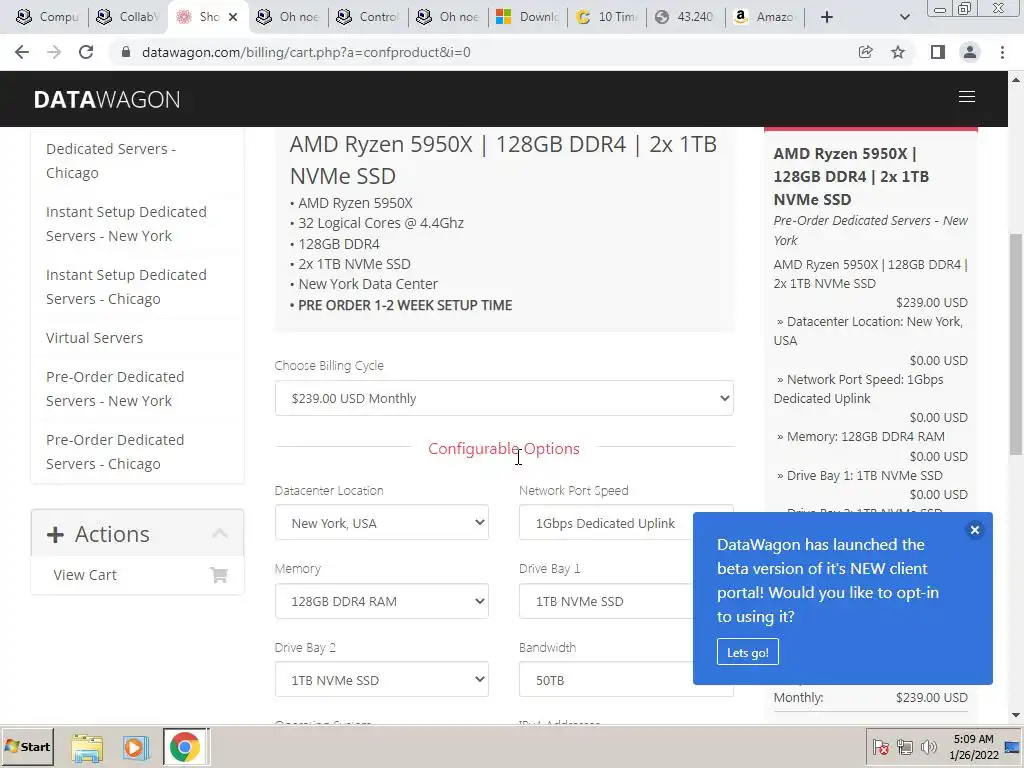The height and width of the screenshot is (768, 1024).
Task: Expand the tab search chevron
Action: pos(904,17)
